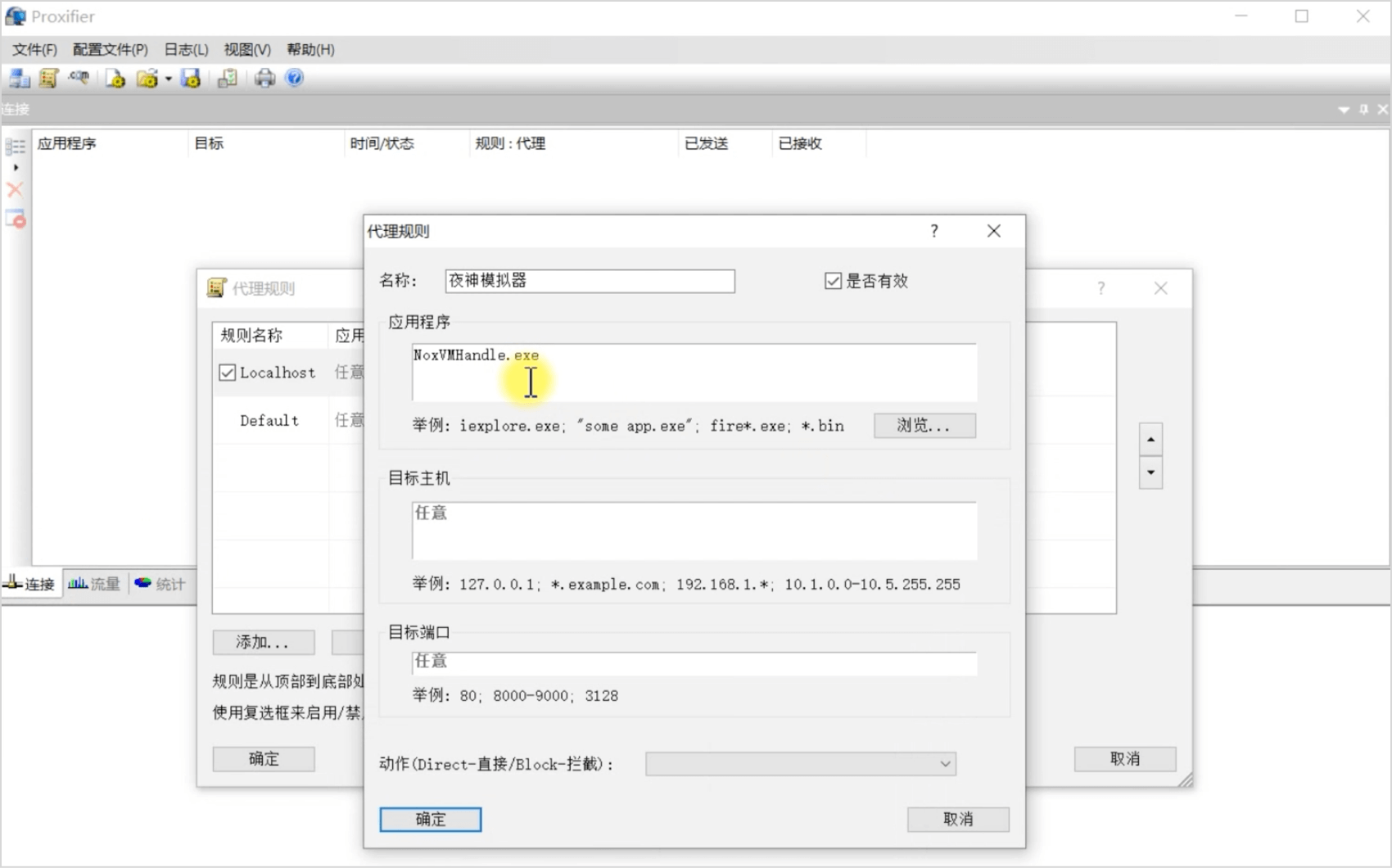Open the 日志(L) menu
This screenshot has width=1392, height=868.
pyautogui.click(x=186, y=50)
